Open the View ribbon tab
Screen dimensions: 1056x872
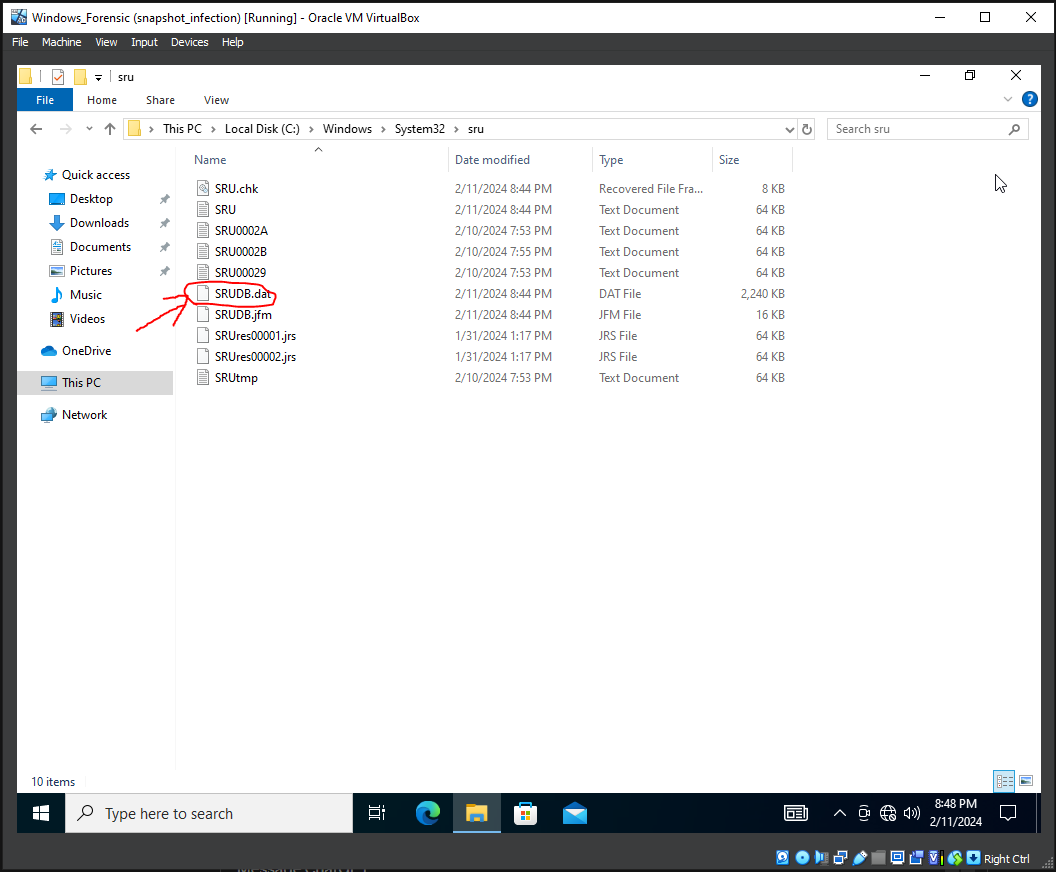tap(216, 100)
